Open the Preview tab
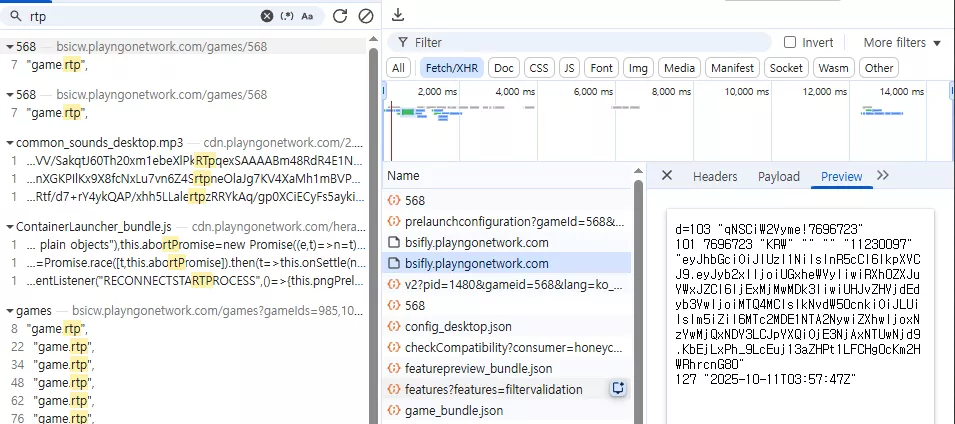 click(x=842, y=177)
